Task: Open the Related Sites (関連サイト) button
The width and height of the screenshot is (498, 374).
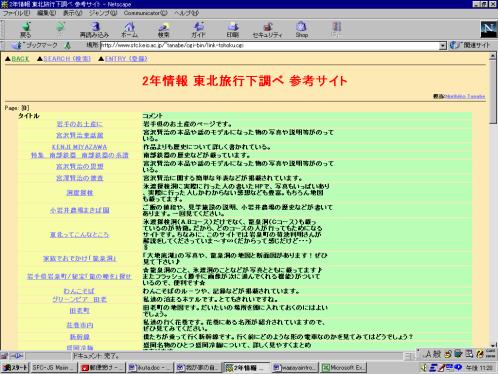Action: click(470, 45)
